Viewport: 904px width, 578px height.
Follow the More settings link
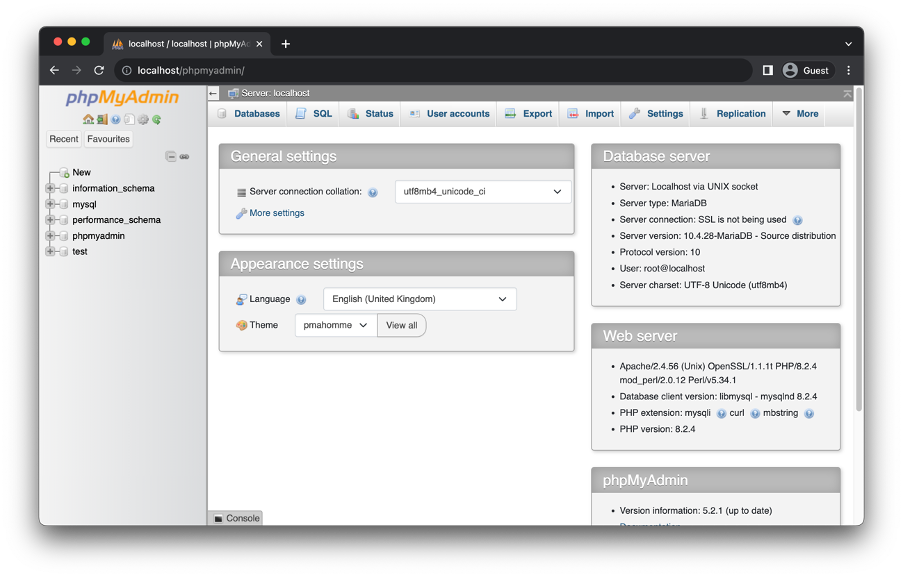(277, 213)
